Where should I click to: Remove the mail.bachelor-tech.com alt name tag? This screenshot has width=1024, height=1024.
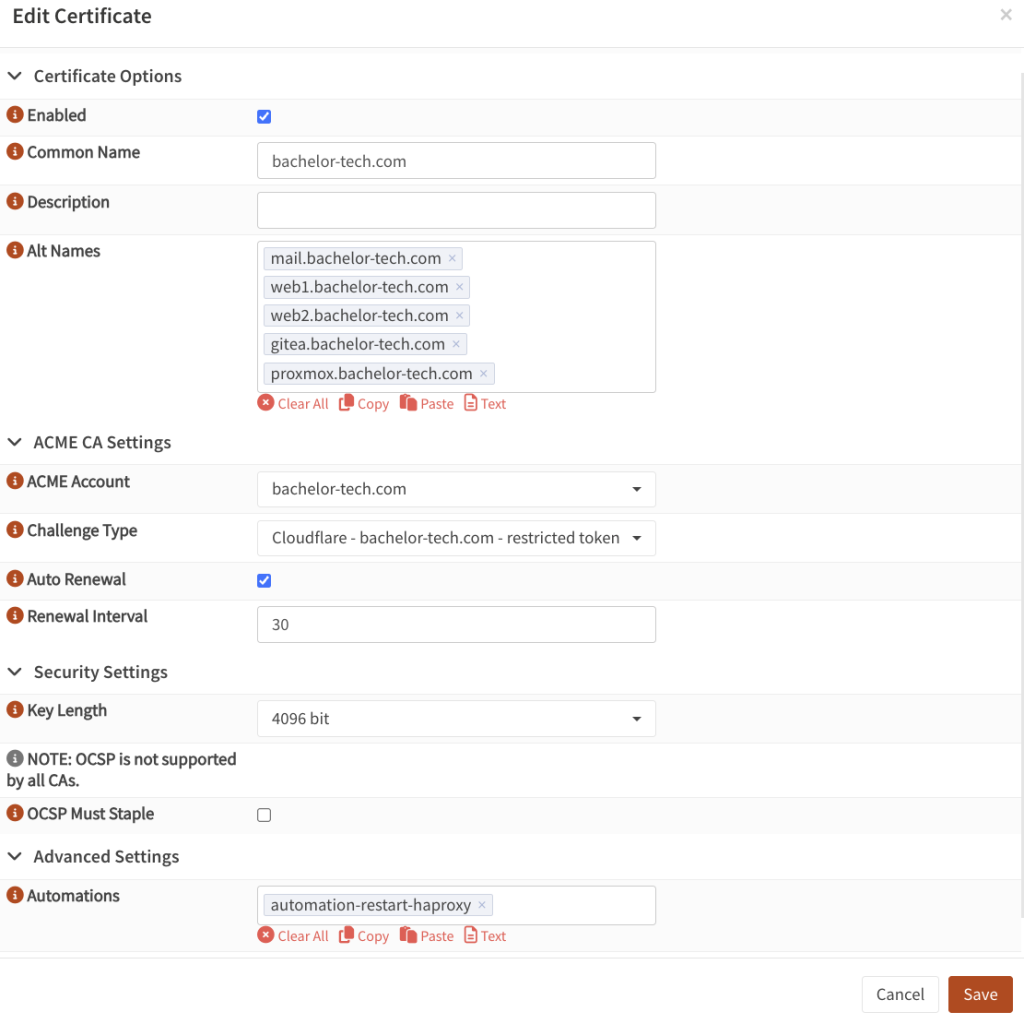452,258
